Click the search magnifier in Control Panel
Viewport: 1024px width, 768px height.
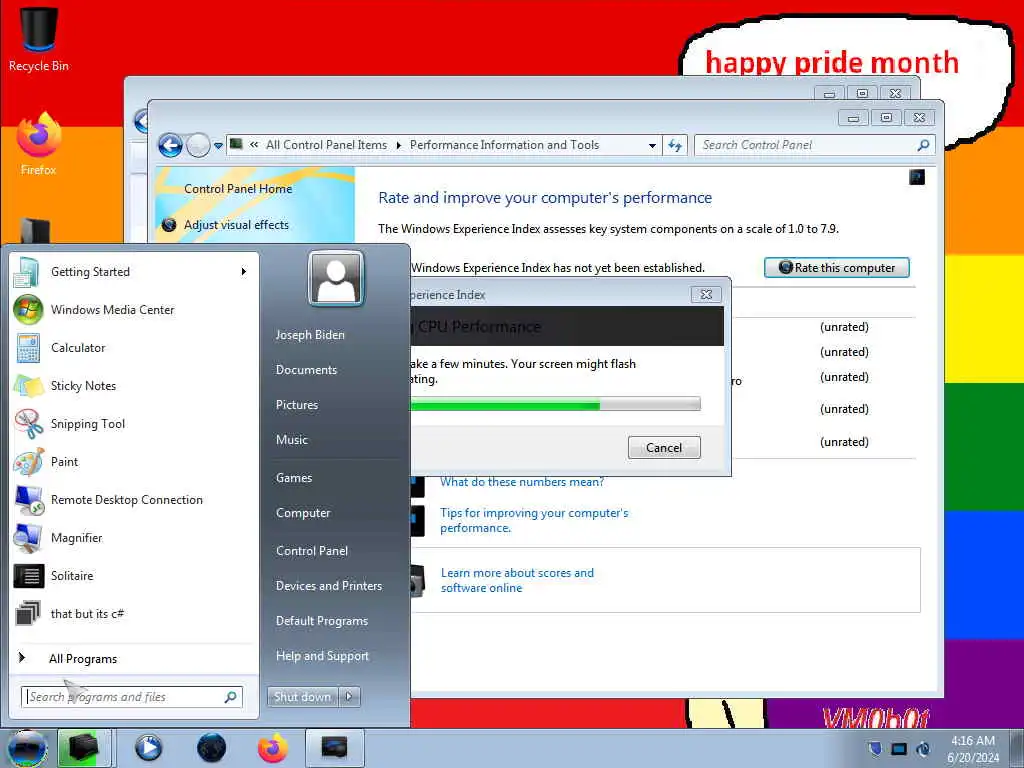point(923,145)
